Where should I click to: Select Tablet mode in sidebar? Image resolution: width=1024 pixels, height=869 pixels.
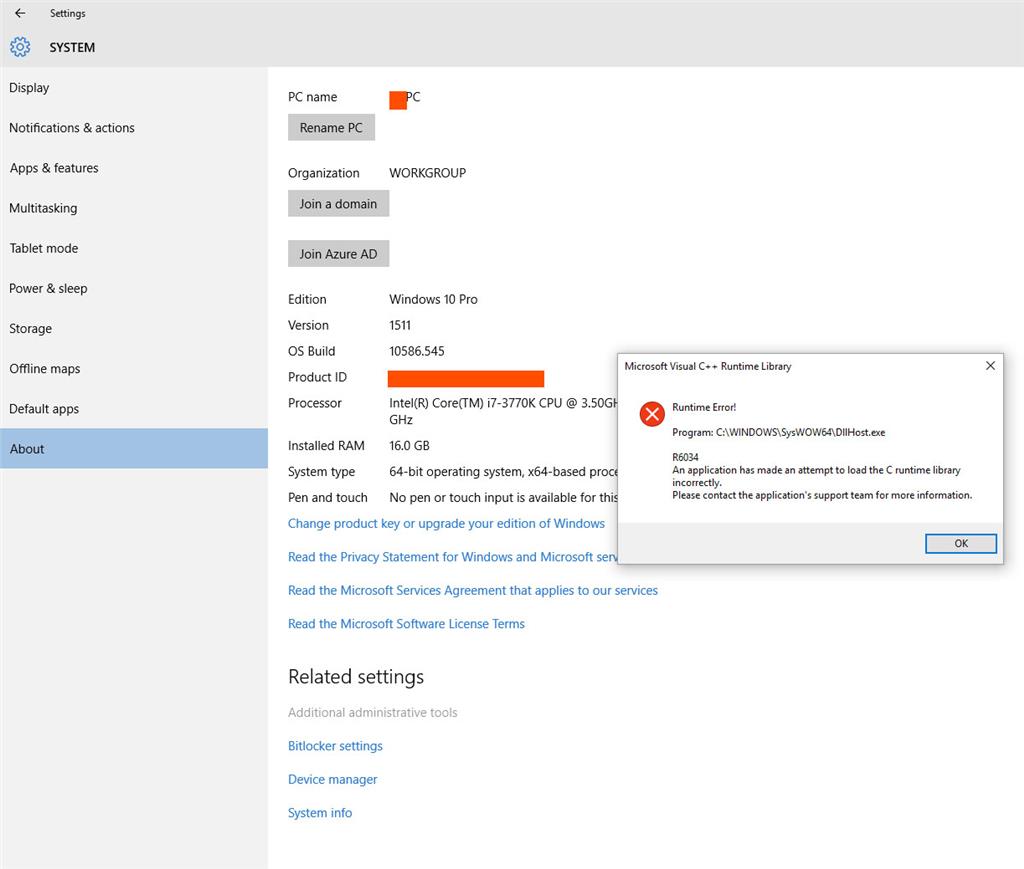[x=134, y=248]
